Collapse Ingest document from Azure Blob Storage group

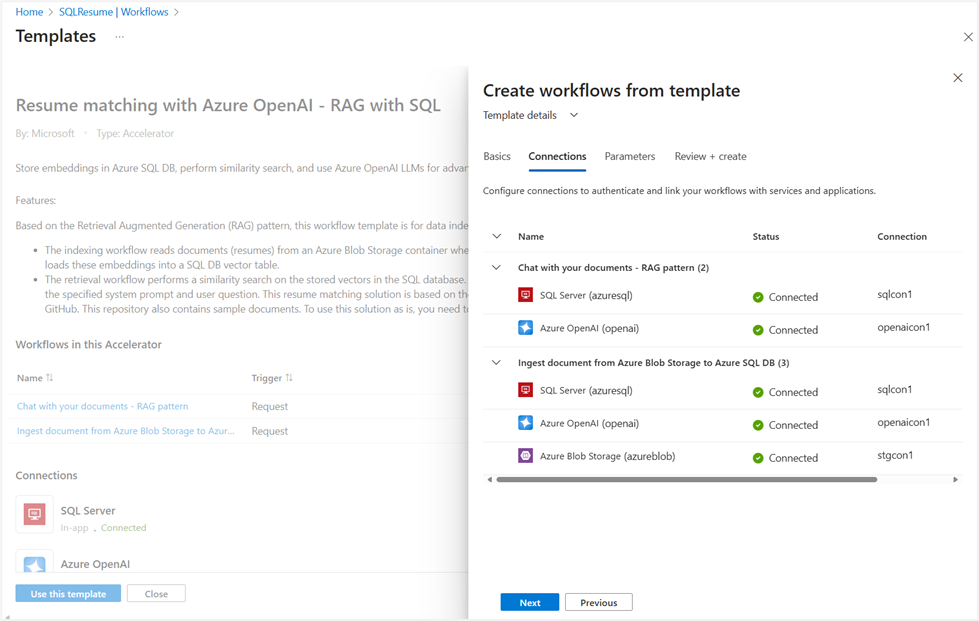point(496,362)
